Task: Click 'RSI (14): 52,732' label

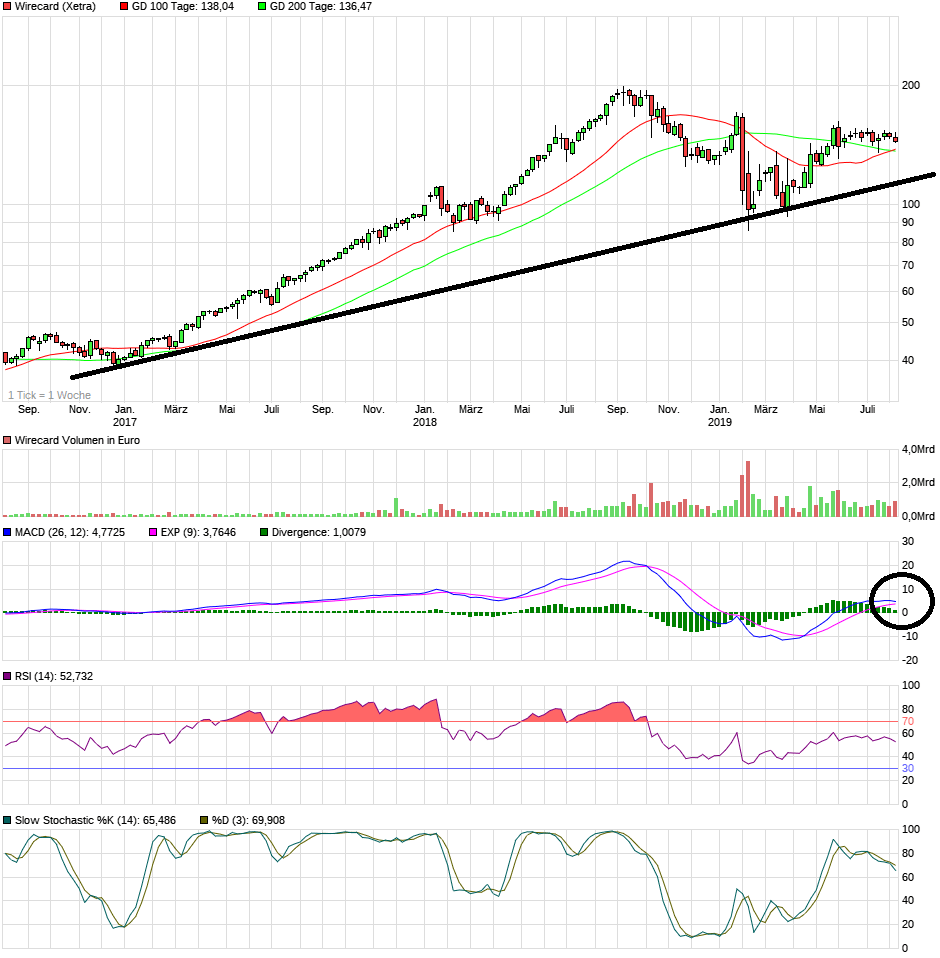Action: click(54, 676)
